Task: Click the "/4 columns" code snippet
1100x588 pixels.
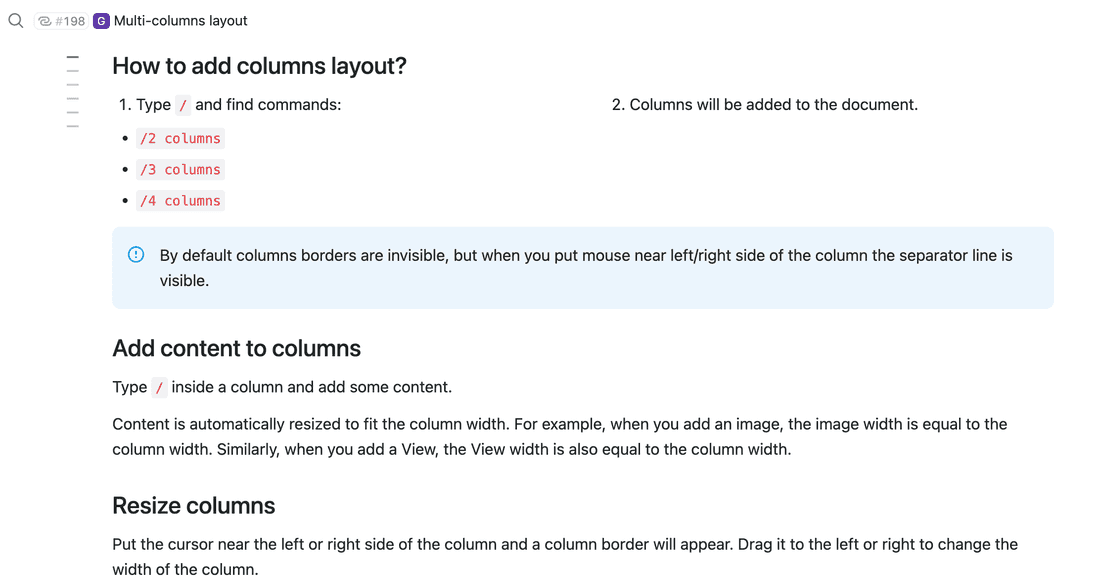Action: pyautogui.click(x=180, y=201)
